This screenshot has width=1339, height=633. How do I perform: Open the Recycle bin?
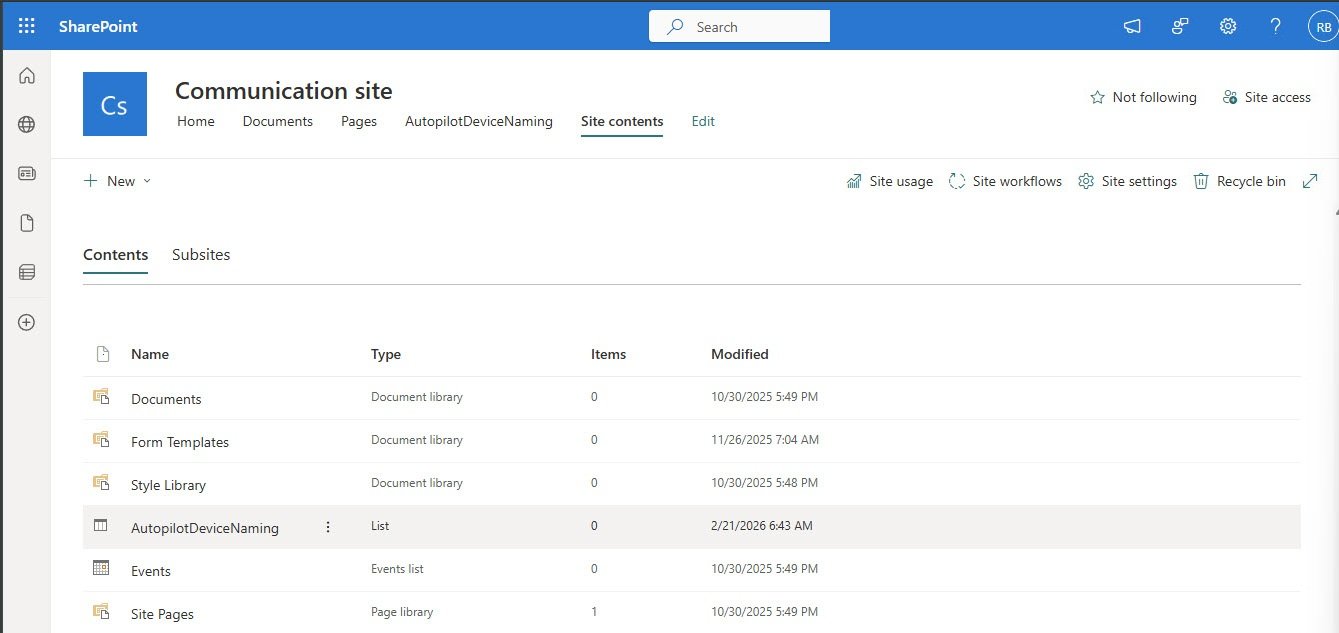1240,181
